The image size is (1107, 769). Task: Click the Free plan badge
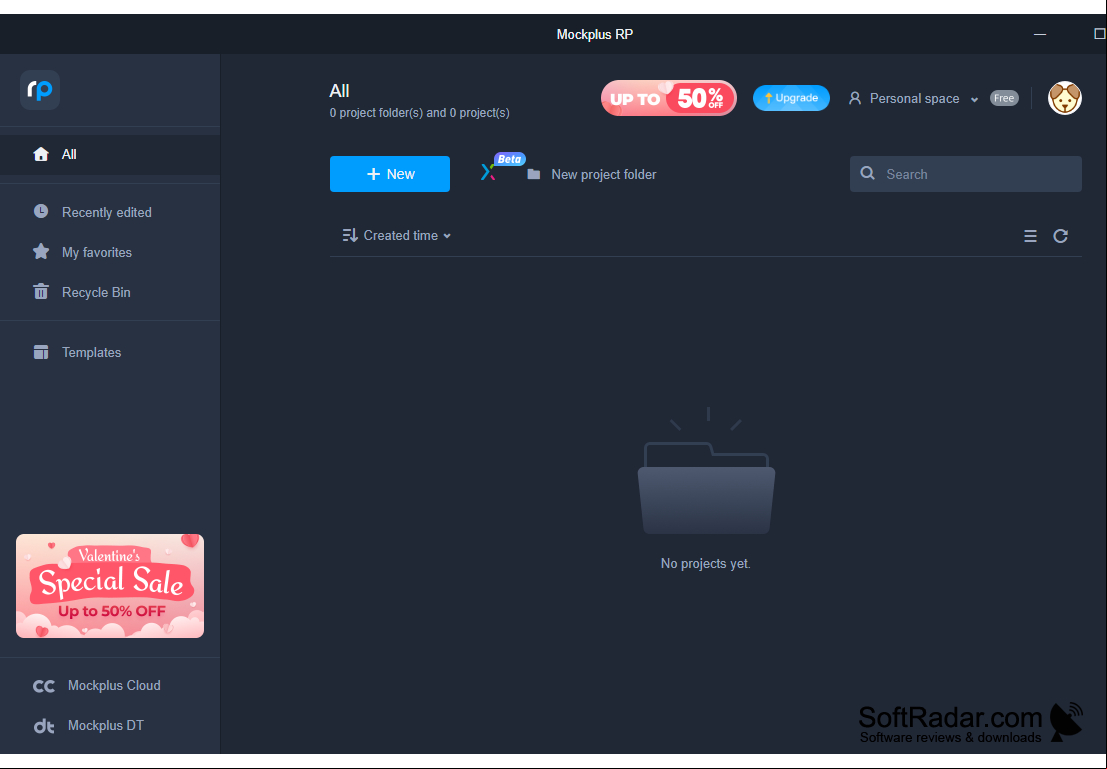click(x=1004, y=98)
